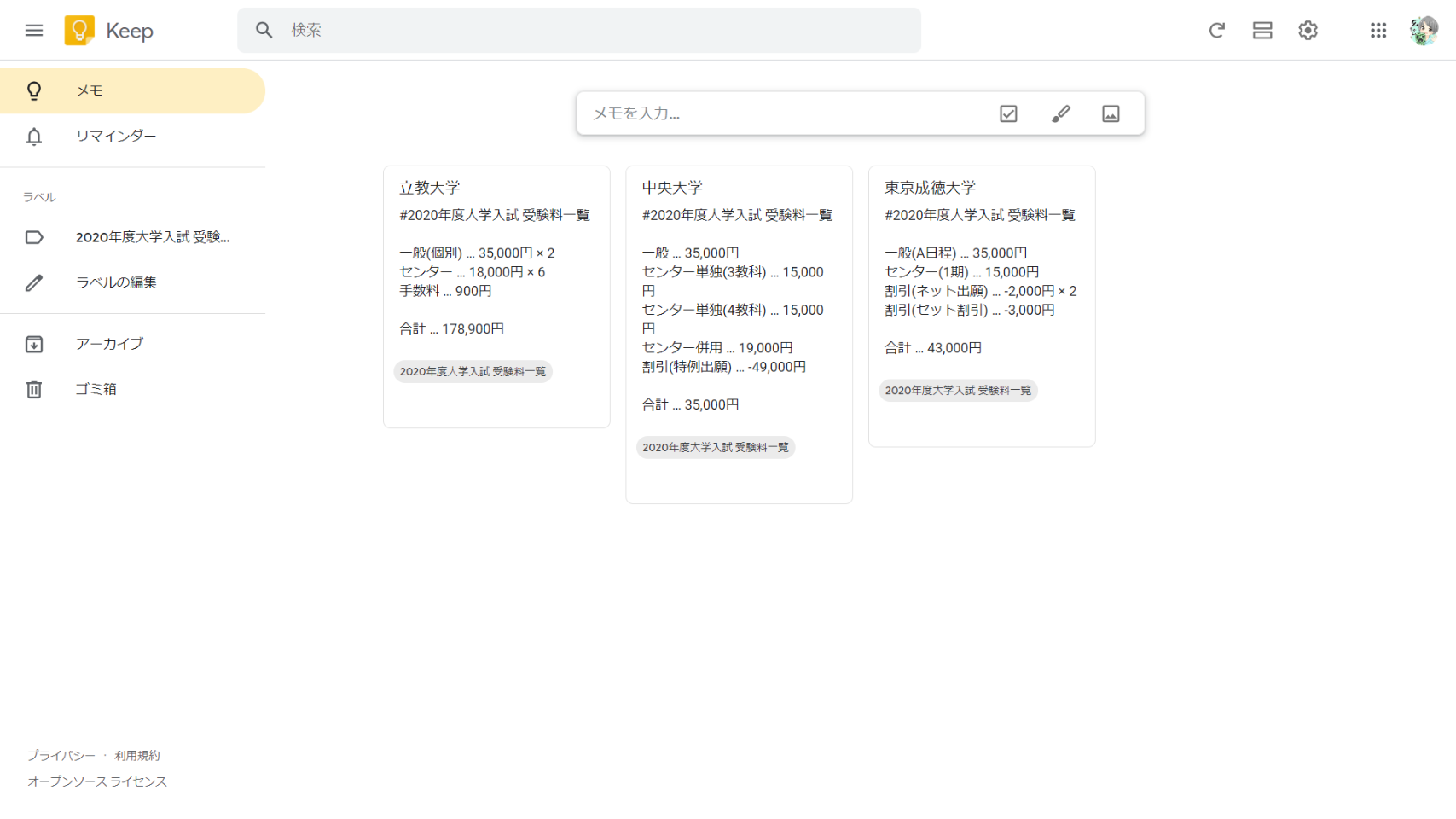Open the 2020年度大学入試 label in sidebar
The image size is (1456, 819).
152,237
